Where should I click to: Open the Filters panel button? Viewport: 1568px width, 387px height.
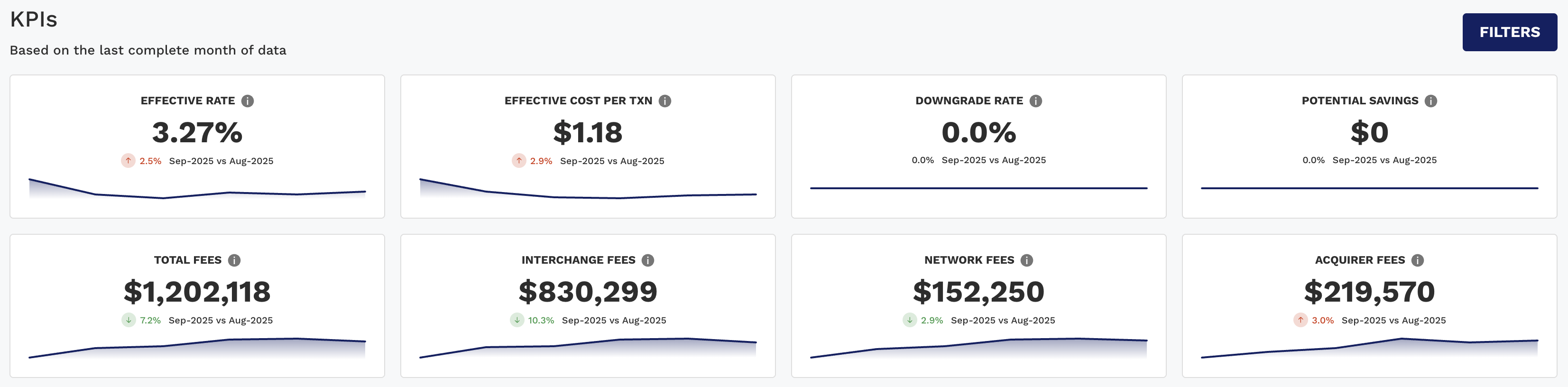click(1509, 32)
